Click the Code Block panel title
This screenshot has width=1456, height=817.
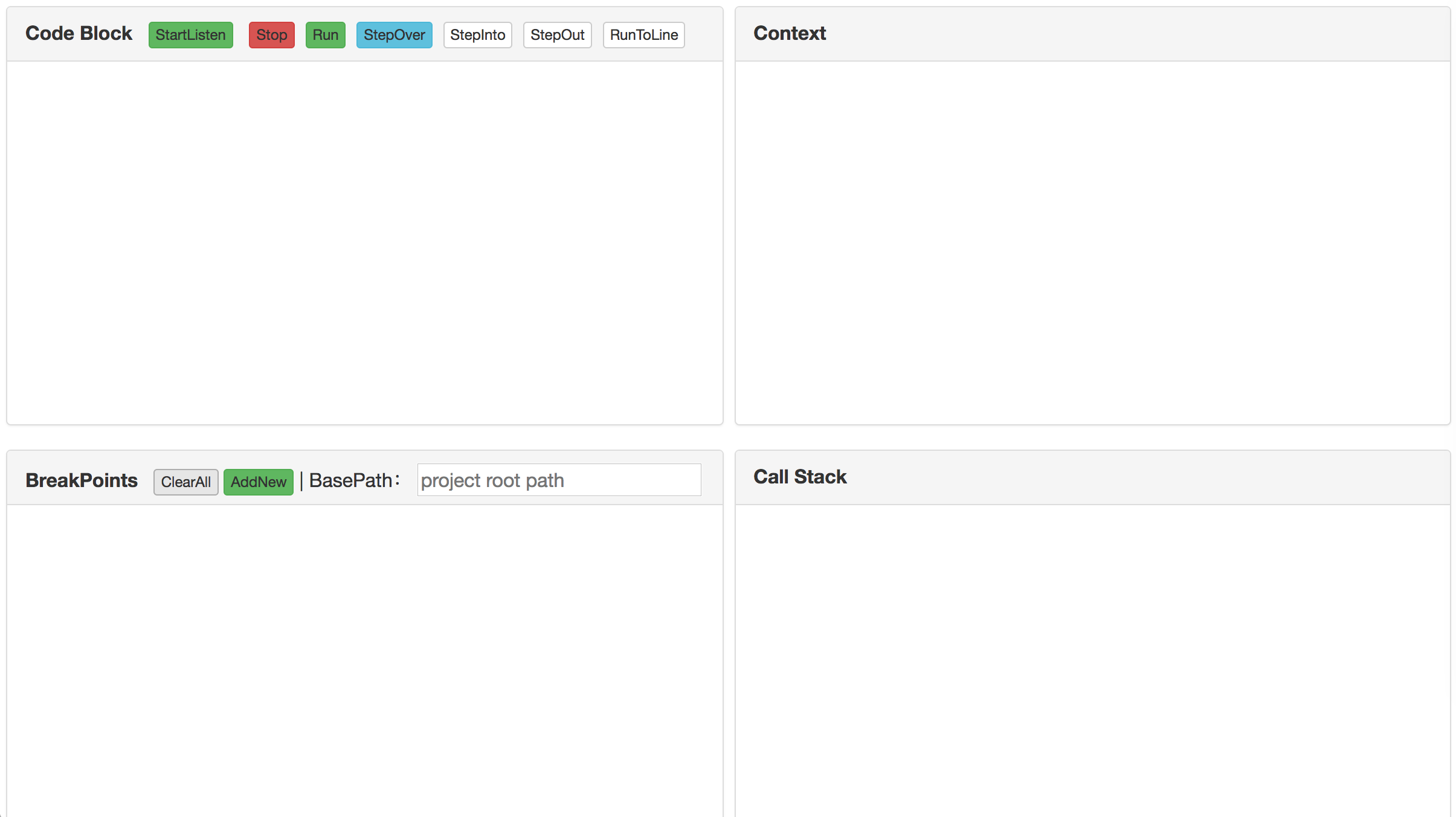pos(79,33)
